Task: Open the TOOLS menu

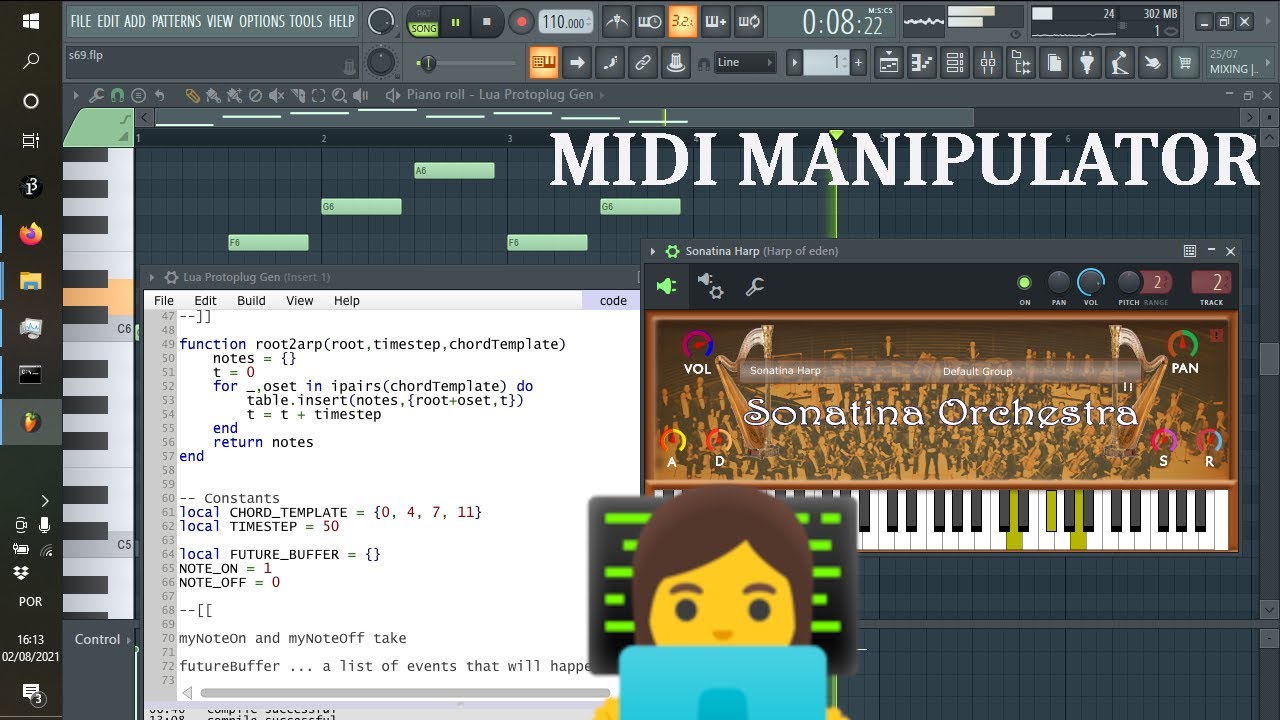Action: 306,21
